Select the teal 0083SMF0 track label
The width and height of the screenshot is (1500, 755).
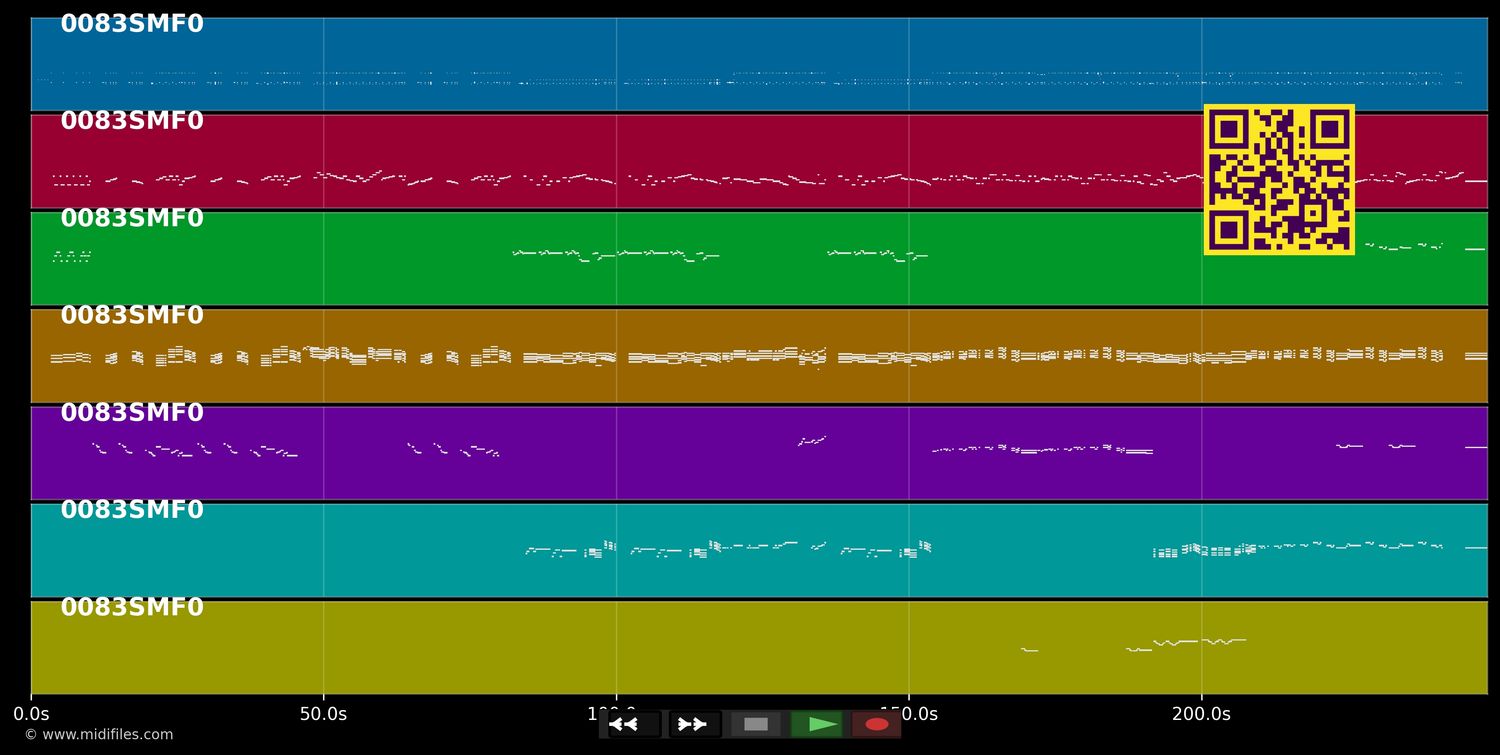pyautogui.click(x=131, y=509)
